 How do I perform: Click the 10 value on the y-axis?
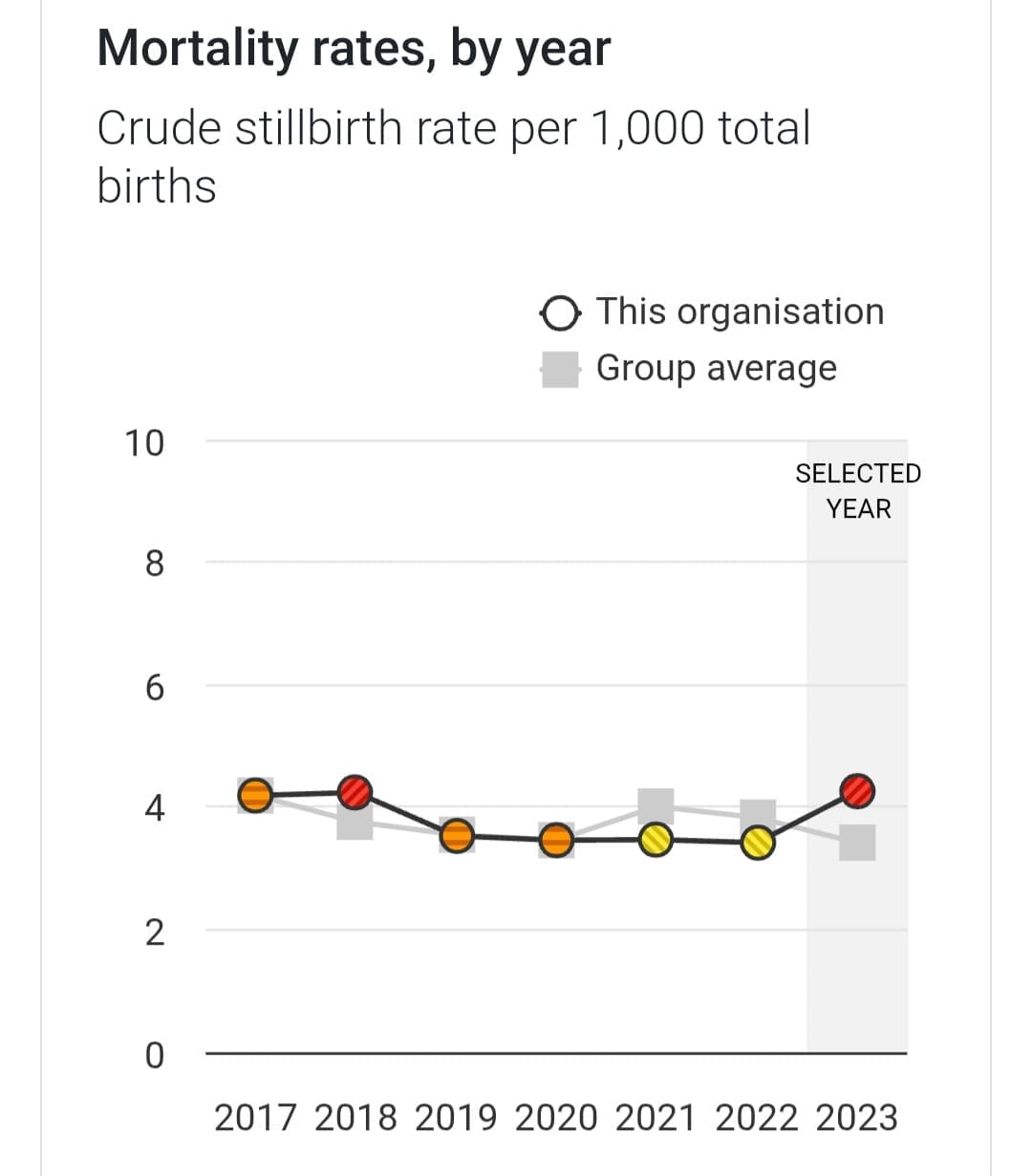click(x=144, y=443)
